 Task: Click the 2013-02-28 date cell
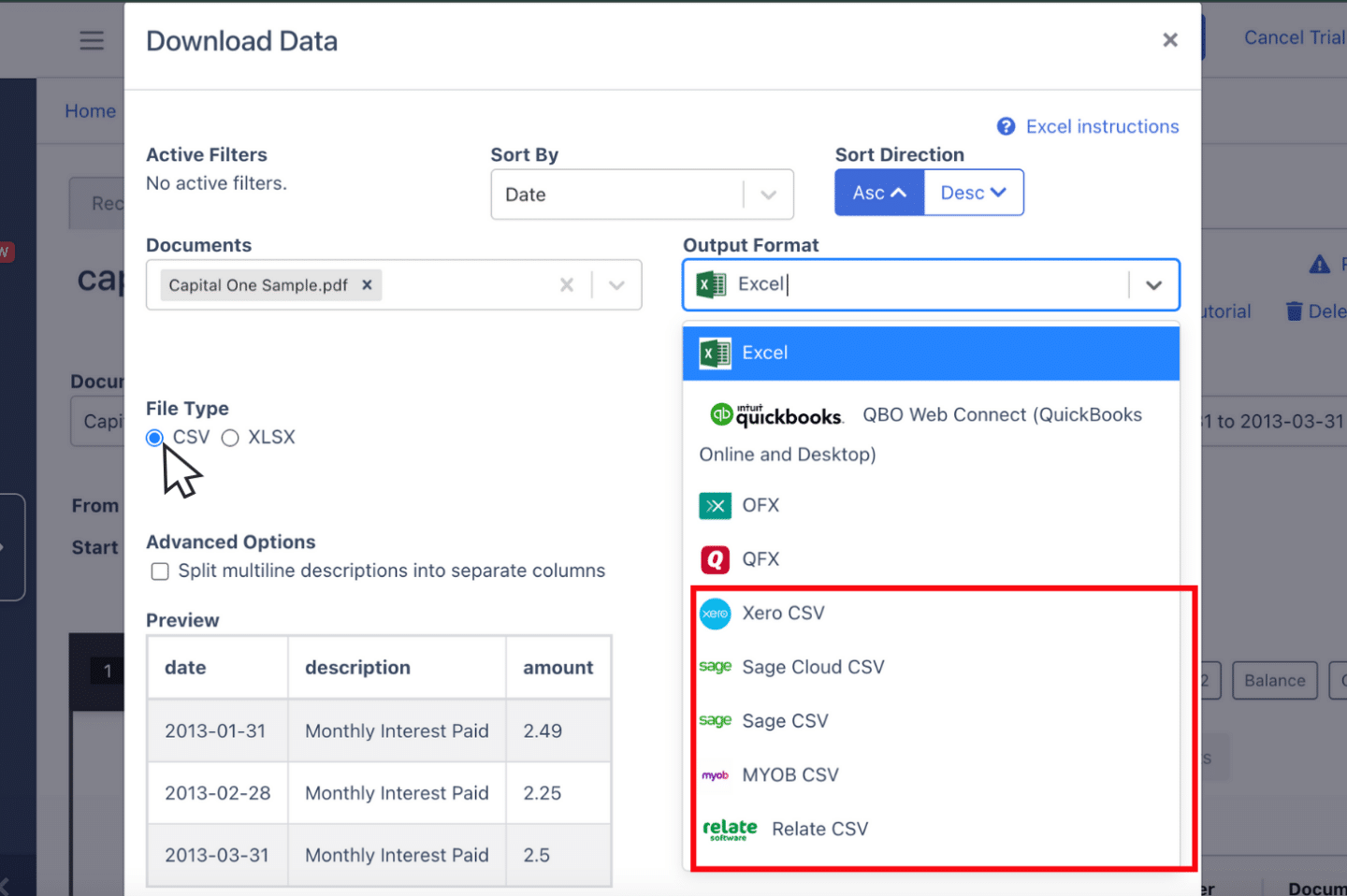click(217, 793)
